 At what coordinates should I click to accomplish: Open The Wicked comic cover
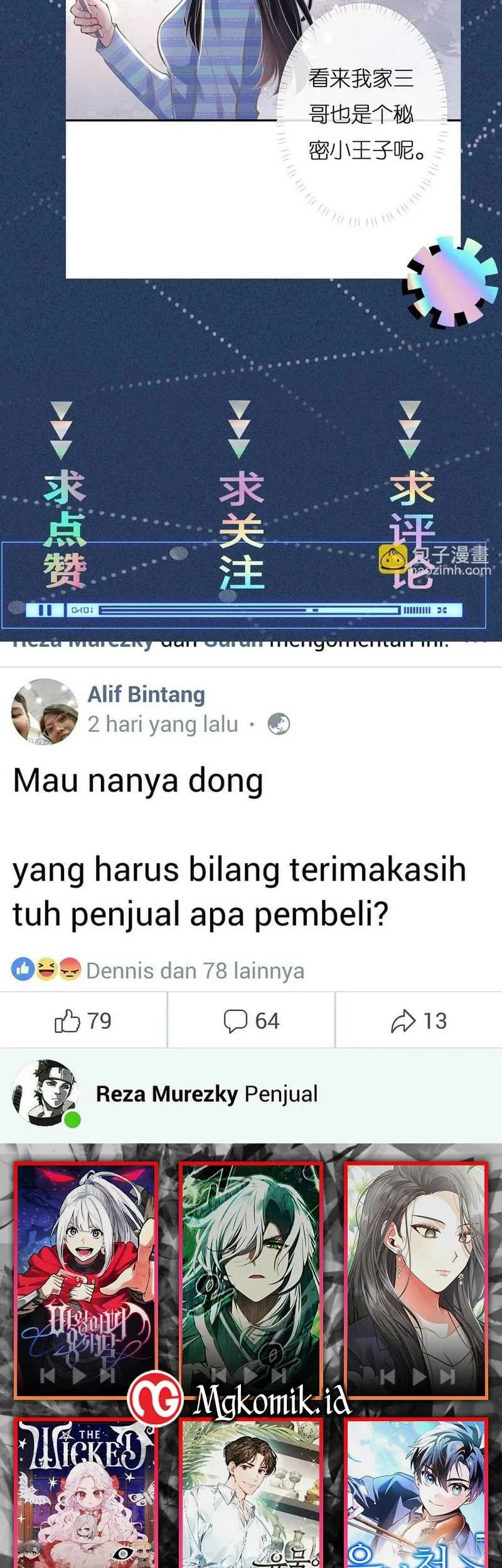click(86, 1493)
